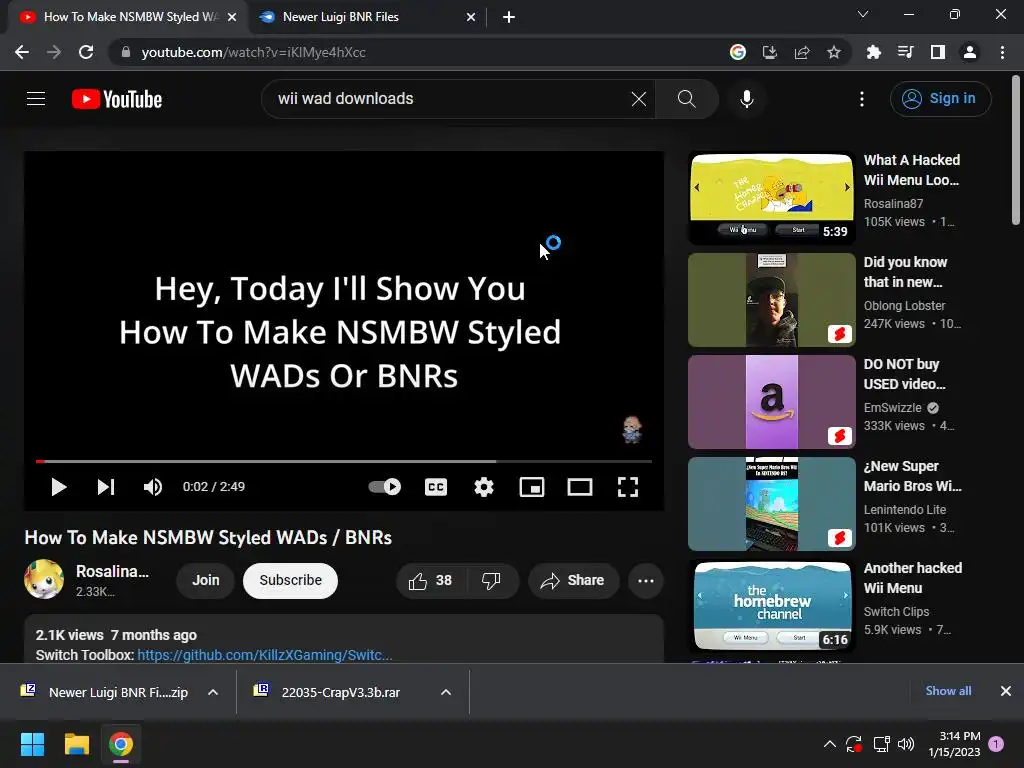The image size is (1024, 768).
Task: Go back to the previous page
Action: tap(22, 52)
